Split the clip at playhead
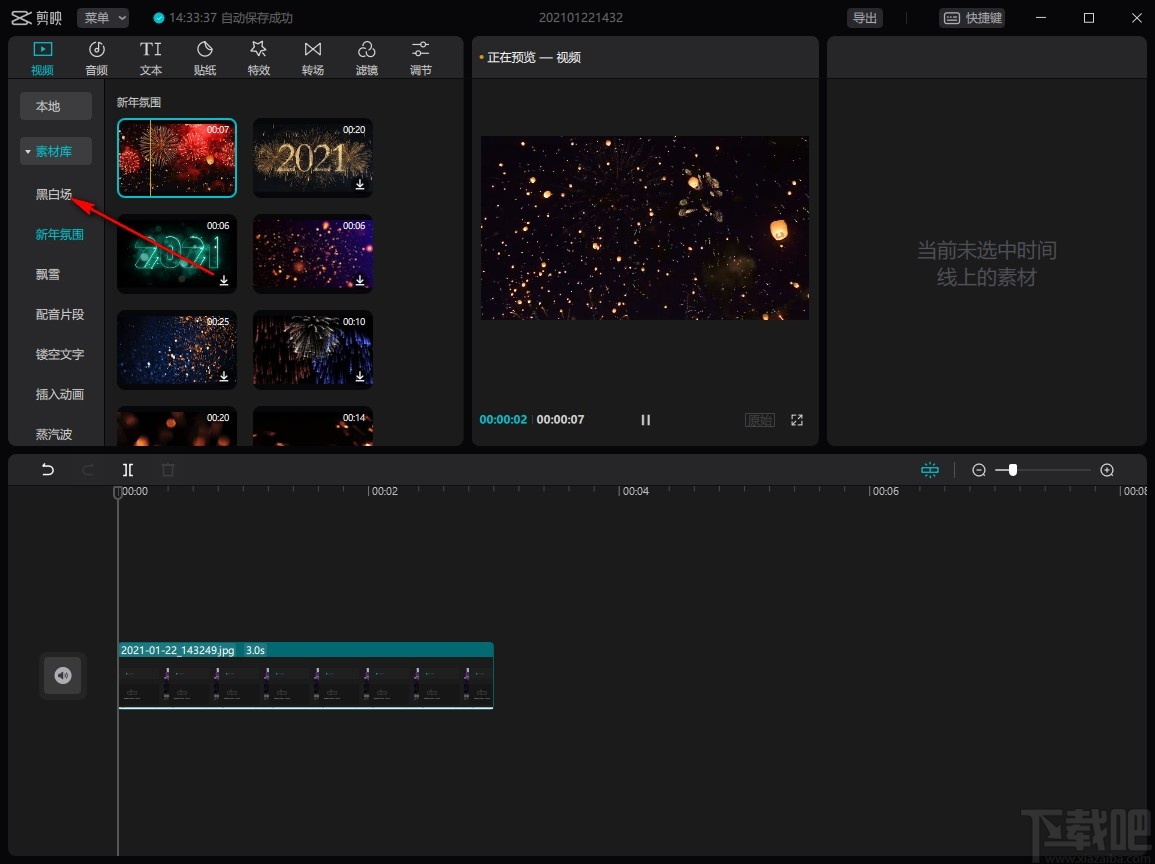The image size is (1155, 864). [127, 470]
